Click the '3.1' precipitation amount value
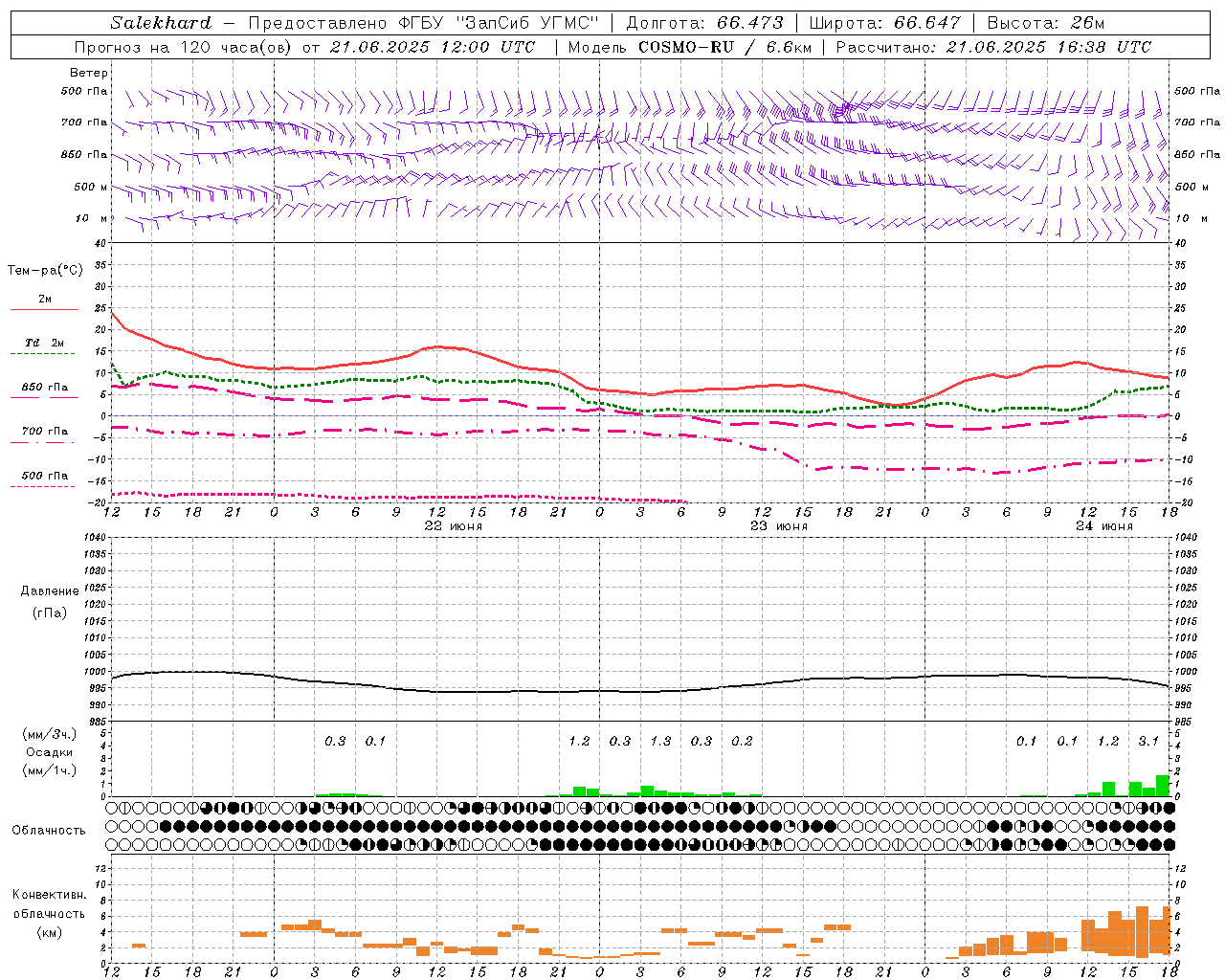This screenshot has height=980, width=1225. pos(1148,742)
